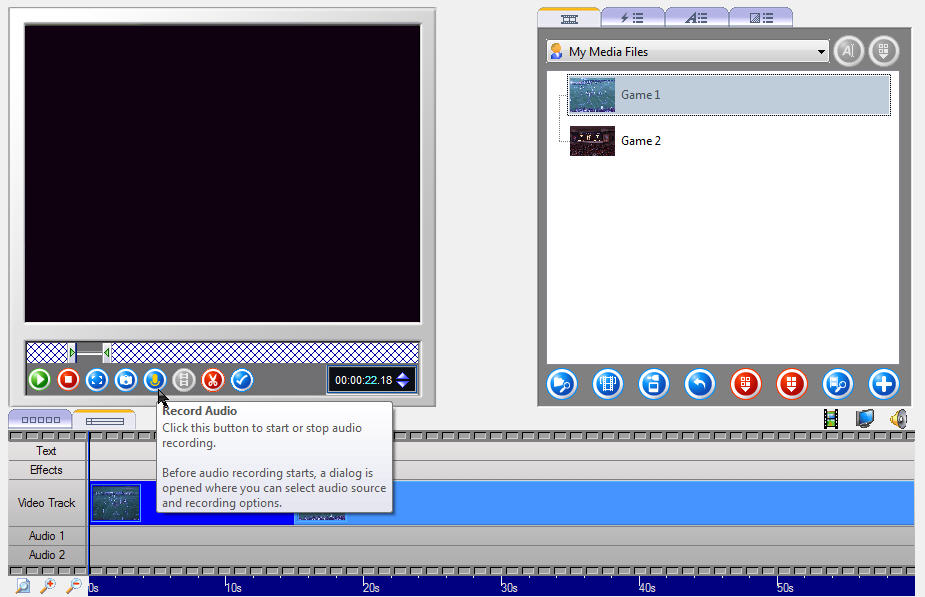925x597 pixels.
Task: Click the grayed grid-arrow button beside dropdown
Action: point(883,51)
